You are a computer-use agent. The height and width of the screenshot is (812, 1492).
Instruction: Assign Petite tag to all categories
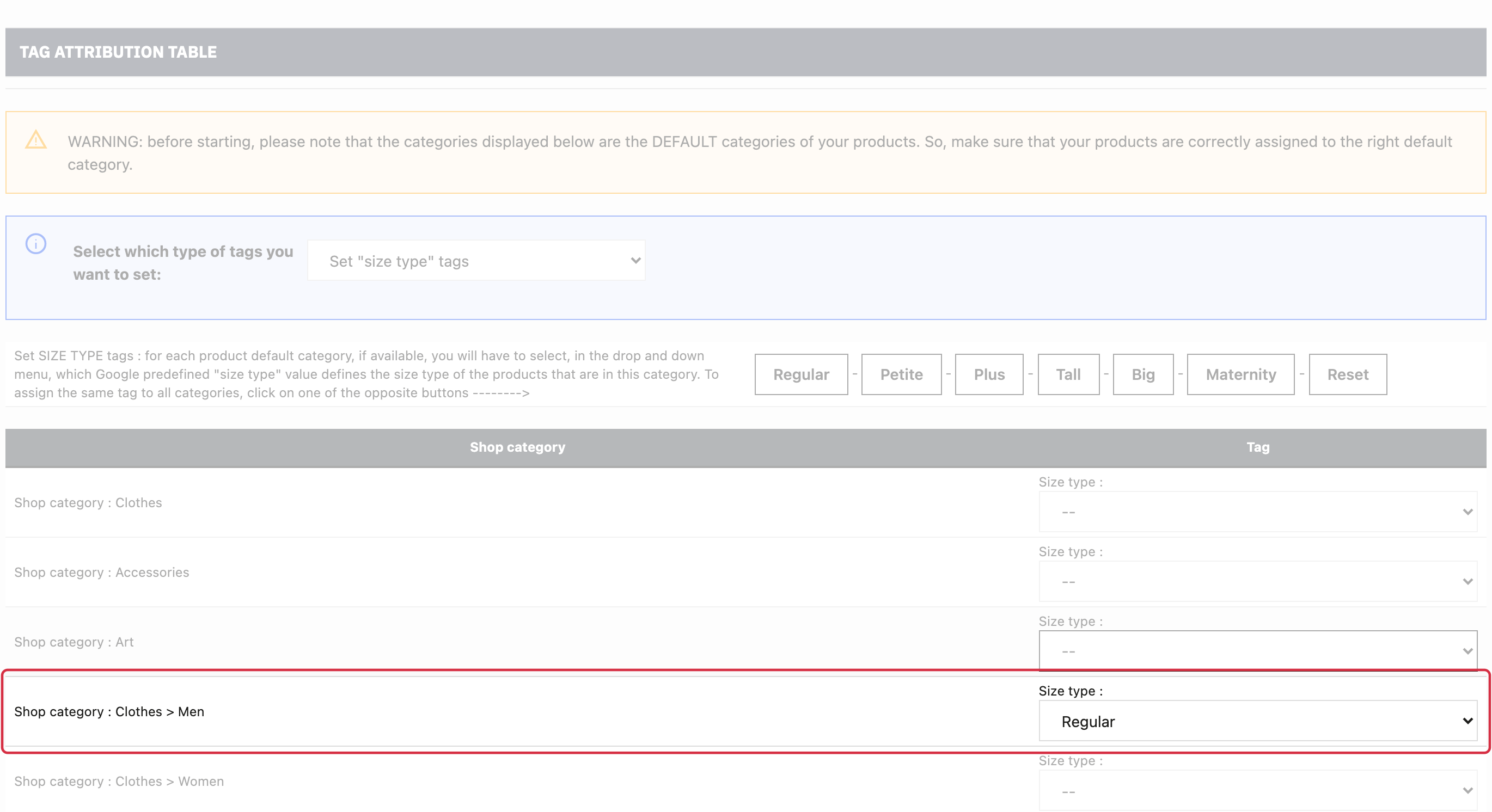pyautogui.click(x=901, y=374)
